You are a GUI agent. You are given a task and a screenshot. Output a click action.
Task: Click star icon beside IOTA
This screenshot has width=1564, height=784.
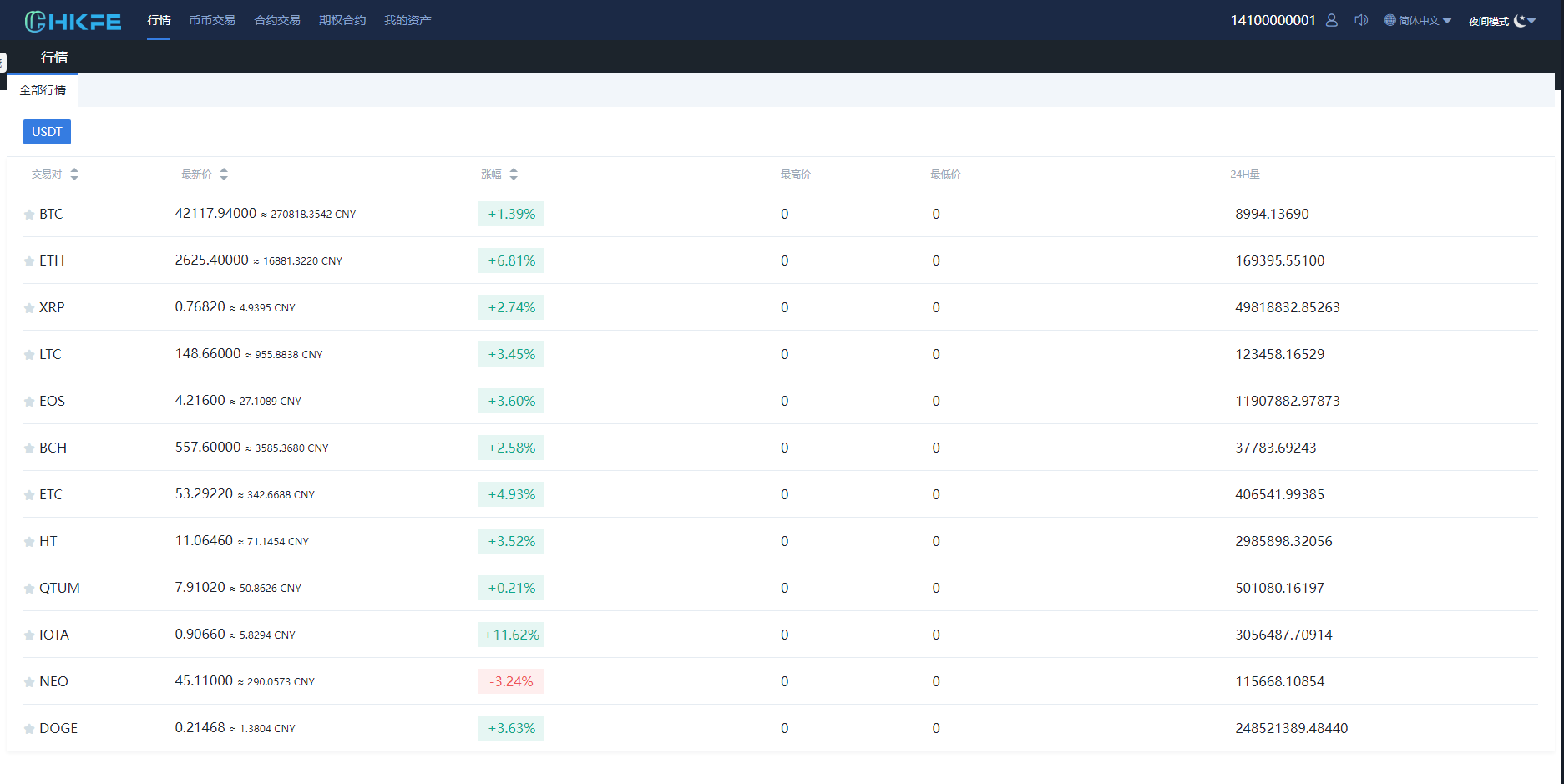(29, 635)
